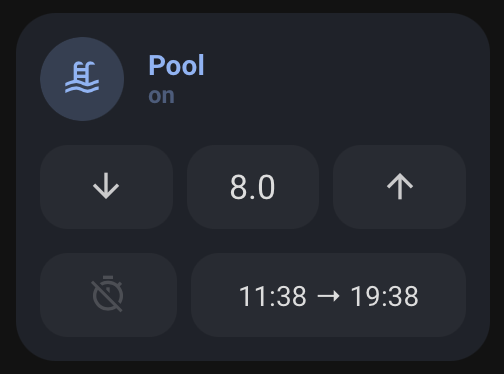Viewport: 504px width, 374px height.
Task: Raise the pool hours above 8.0
Action: pos(399,187)
